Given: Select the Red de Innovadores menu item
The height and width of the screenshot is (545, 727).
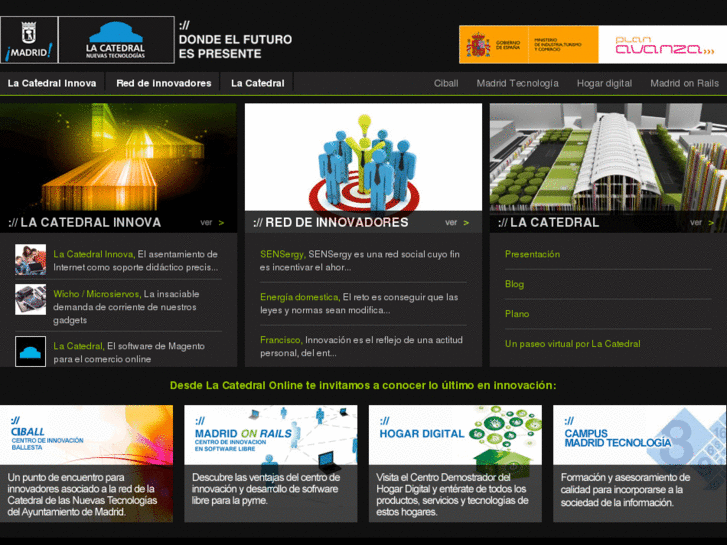Looking at the screenshot, I should pyautogui.click(x=164, y=83).
